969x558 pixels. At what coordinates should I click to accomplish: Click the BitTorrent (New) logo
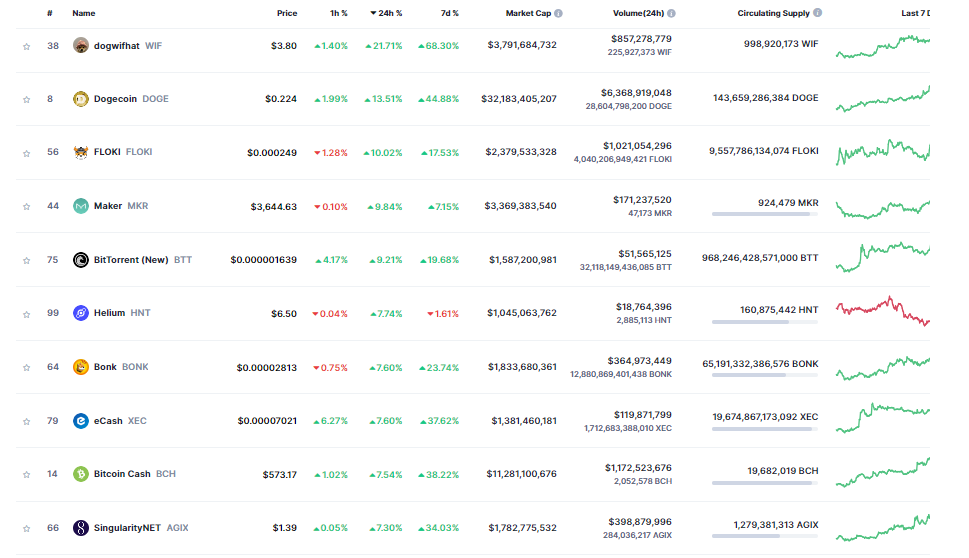(80, 260)
